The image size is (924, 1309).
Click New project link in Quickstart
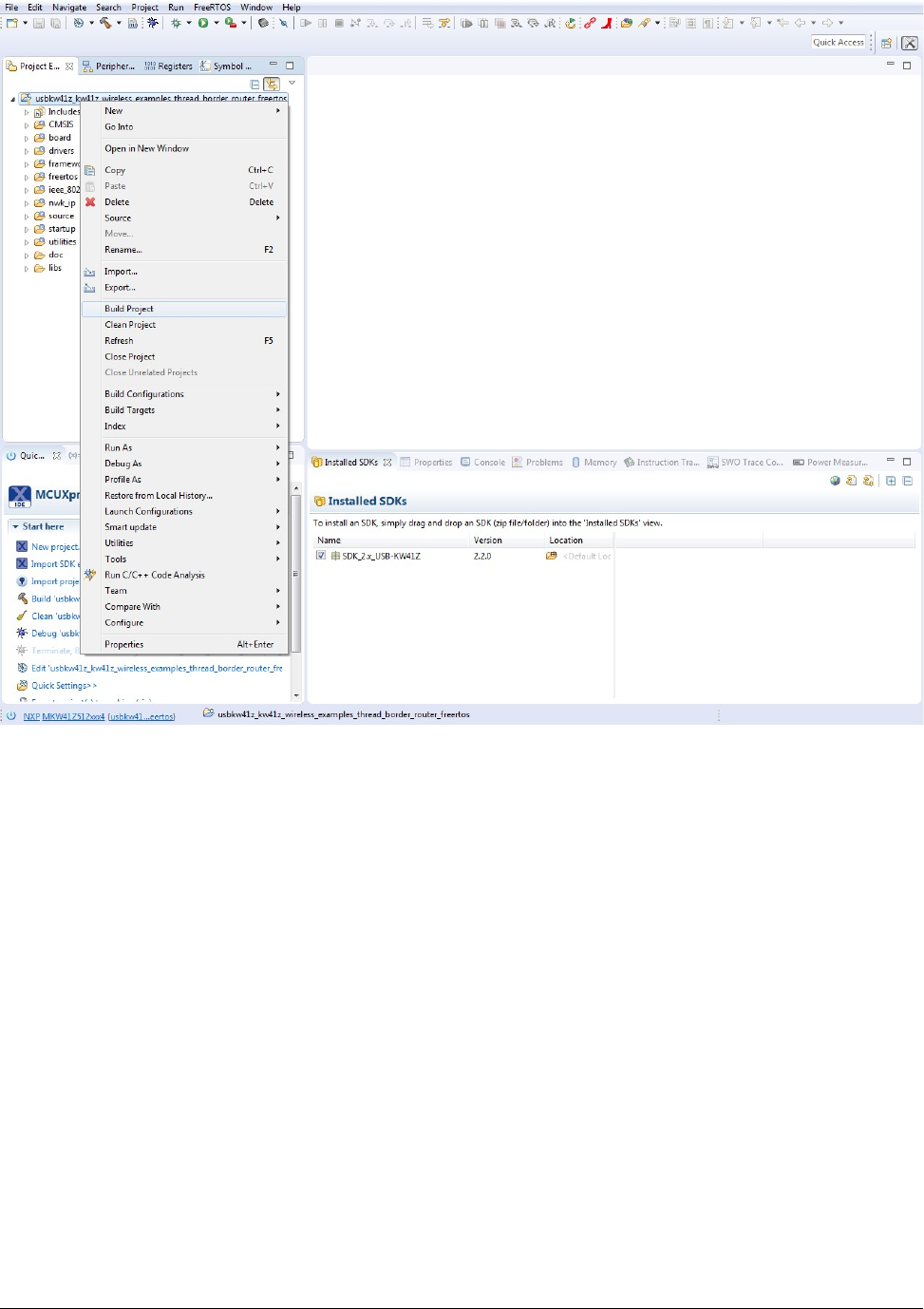pyautogui.click(x=55, y=547)
